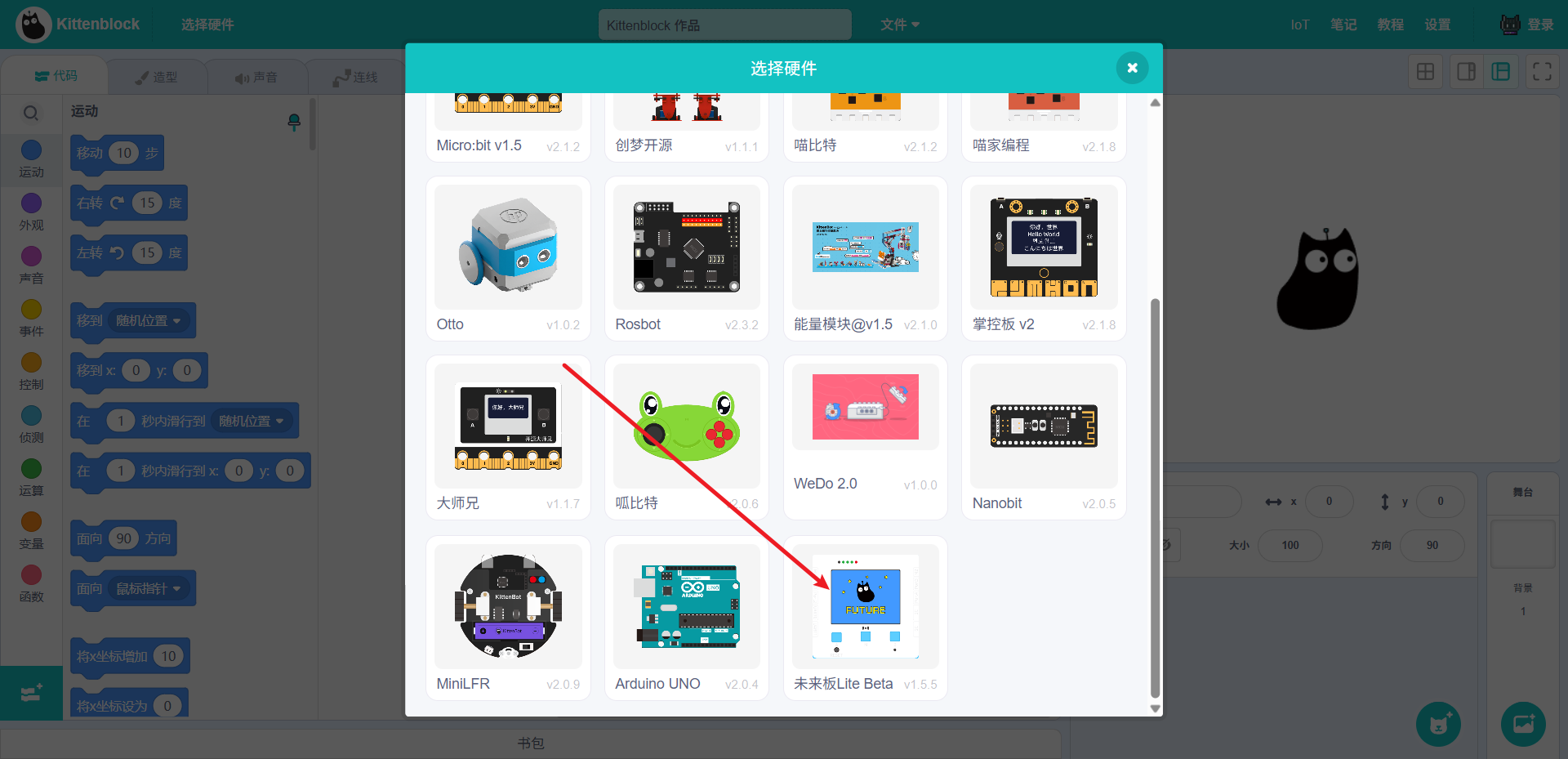Viewport: 1568px width, 759px height.
Task: Choose the Rosbot board hardware
Action: pos(686,258)
